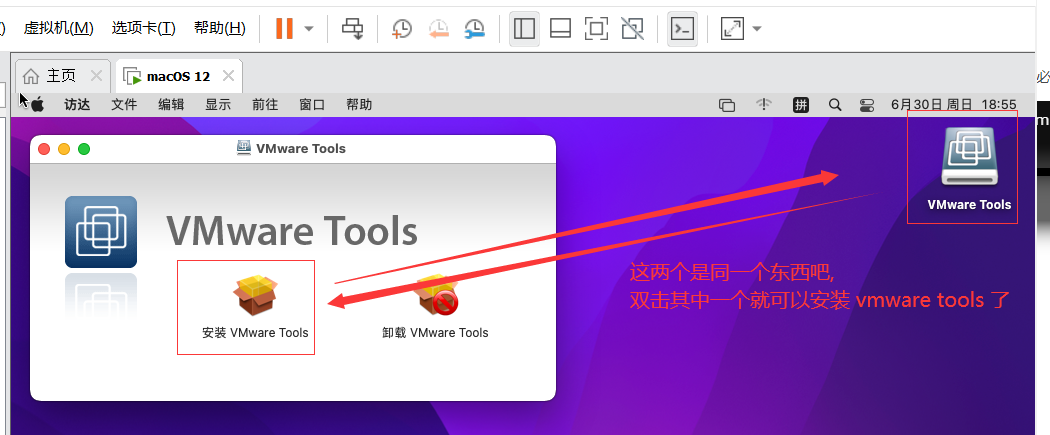Screen dimensions: 1050x435
Task: Zoom the VMware Tools window with the green button
Action: coord(84,149)
